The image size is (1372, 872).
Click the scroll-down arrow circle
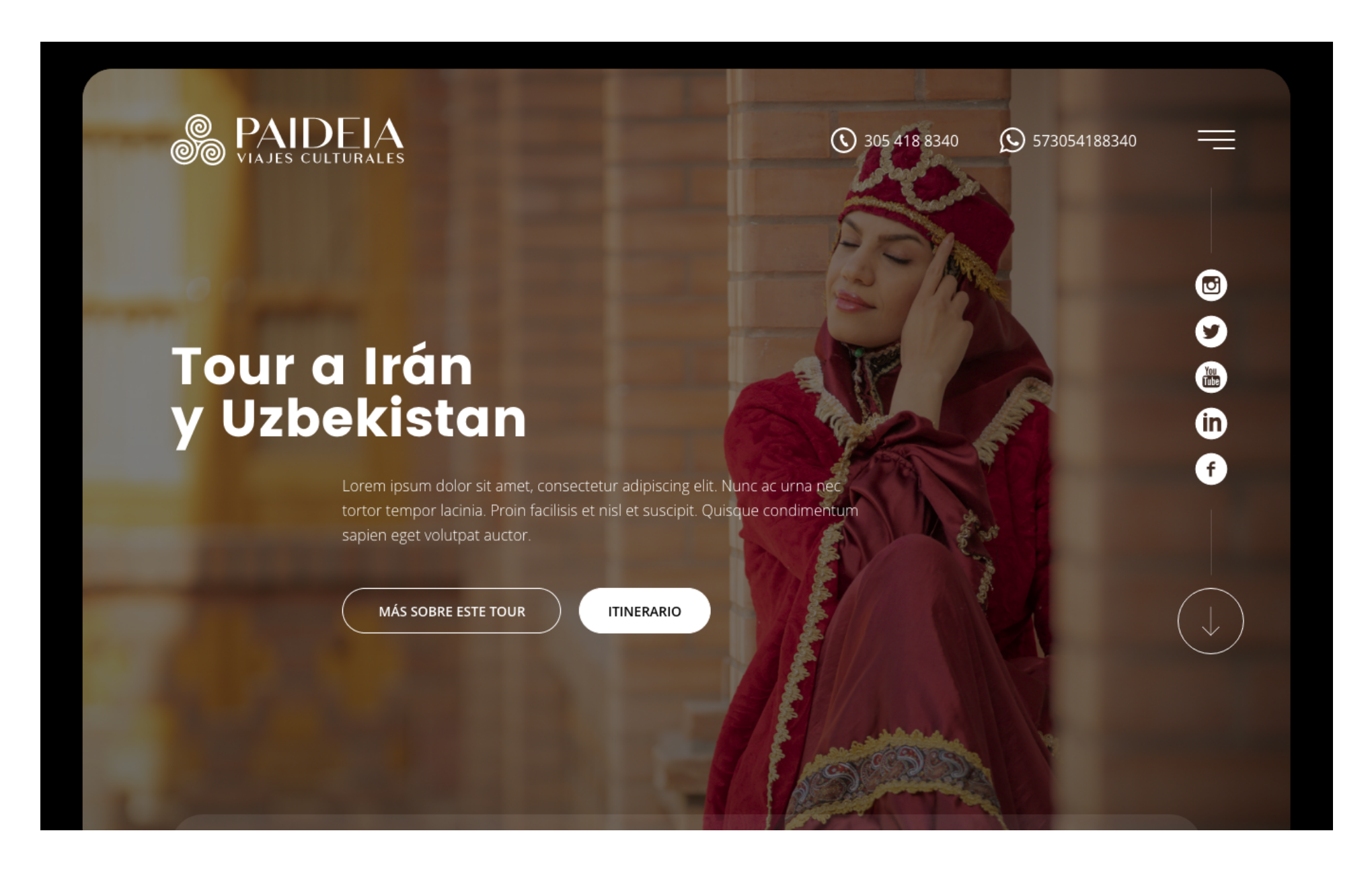1210,621
